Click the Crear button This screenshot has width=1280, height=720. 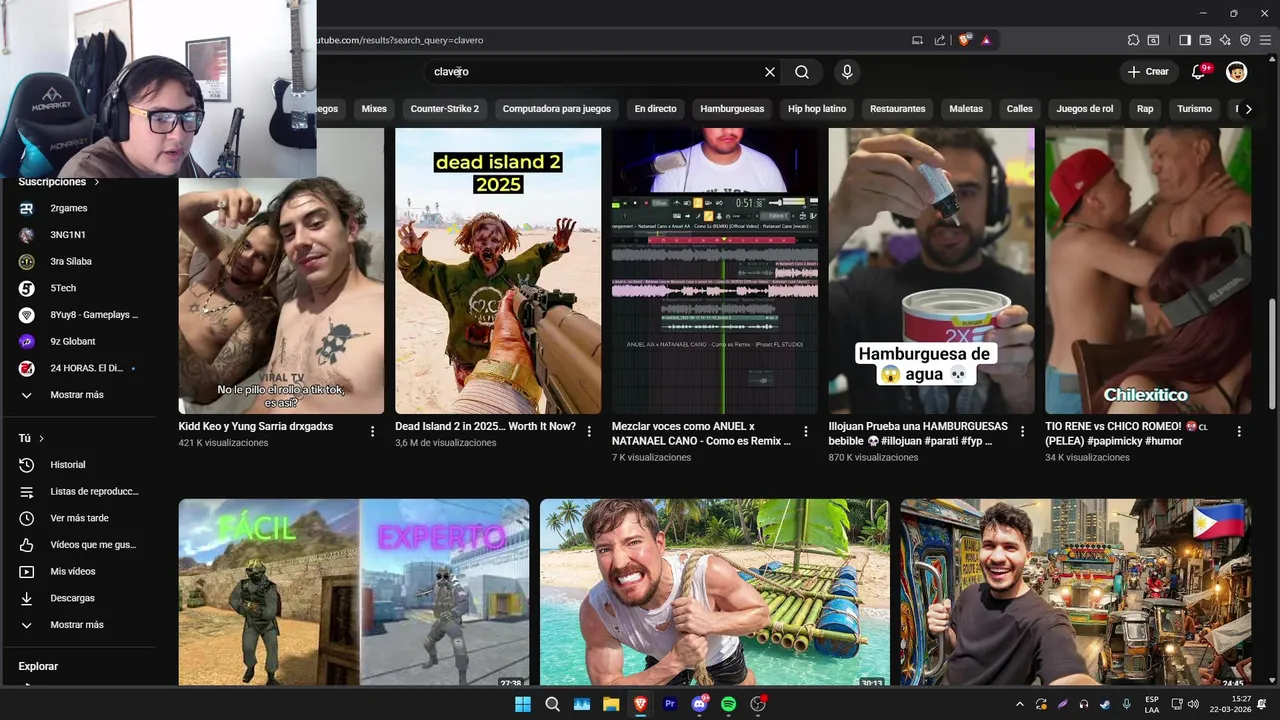click(1148, 72)
